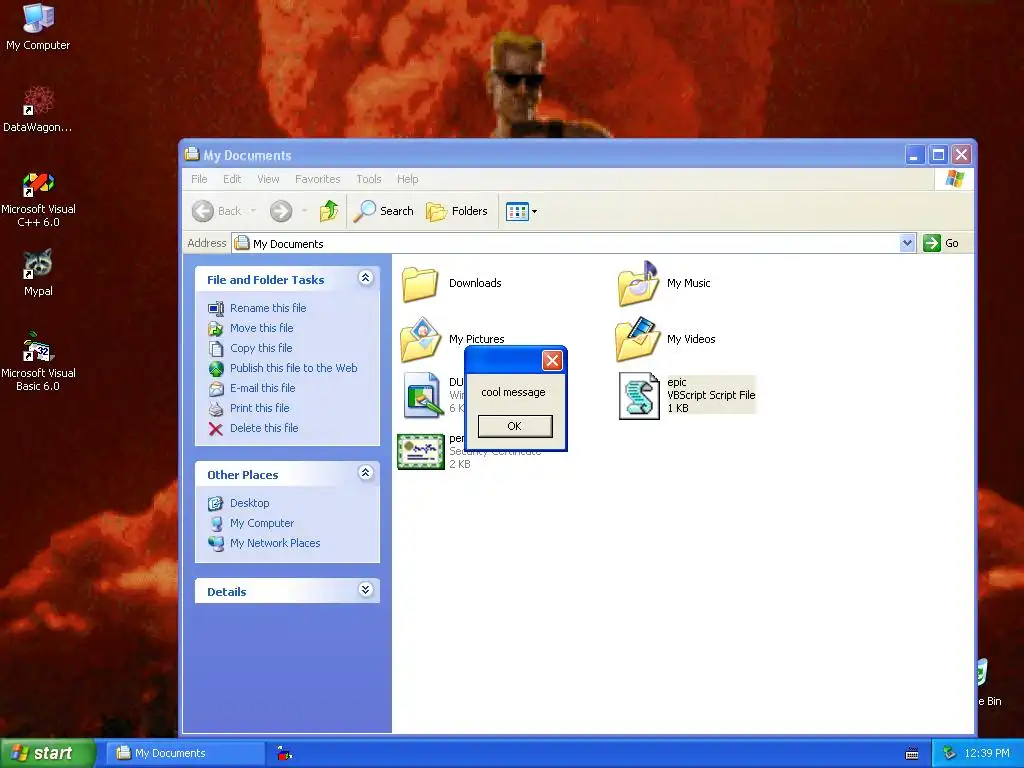Open the DataWagon desktop shortcut
Screen dimensions: 1024x768
(38, 108)
